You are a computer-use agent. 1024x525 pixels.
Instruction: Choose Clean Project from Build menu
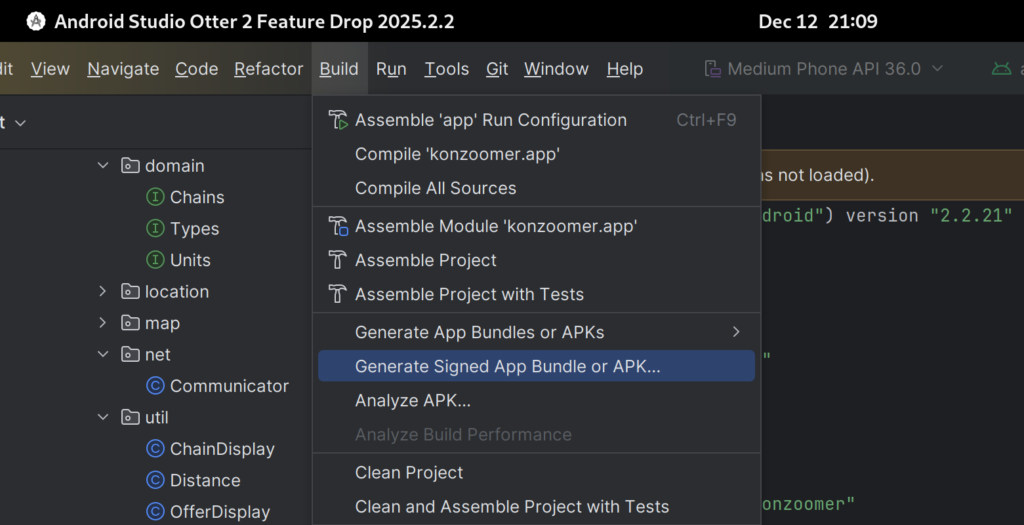click(x=409, y=472)
